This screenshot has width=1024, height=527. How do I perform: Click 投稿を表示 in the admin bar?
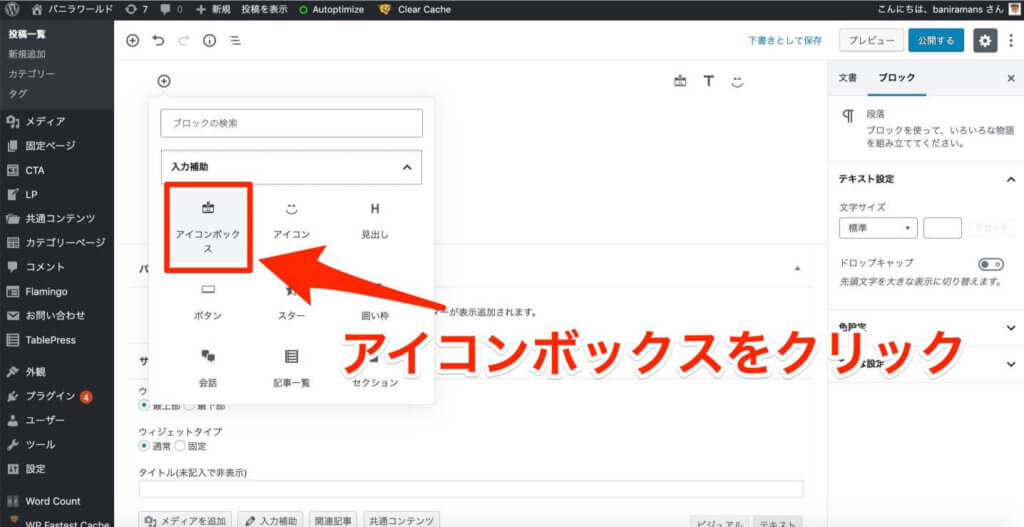point(264,10)
